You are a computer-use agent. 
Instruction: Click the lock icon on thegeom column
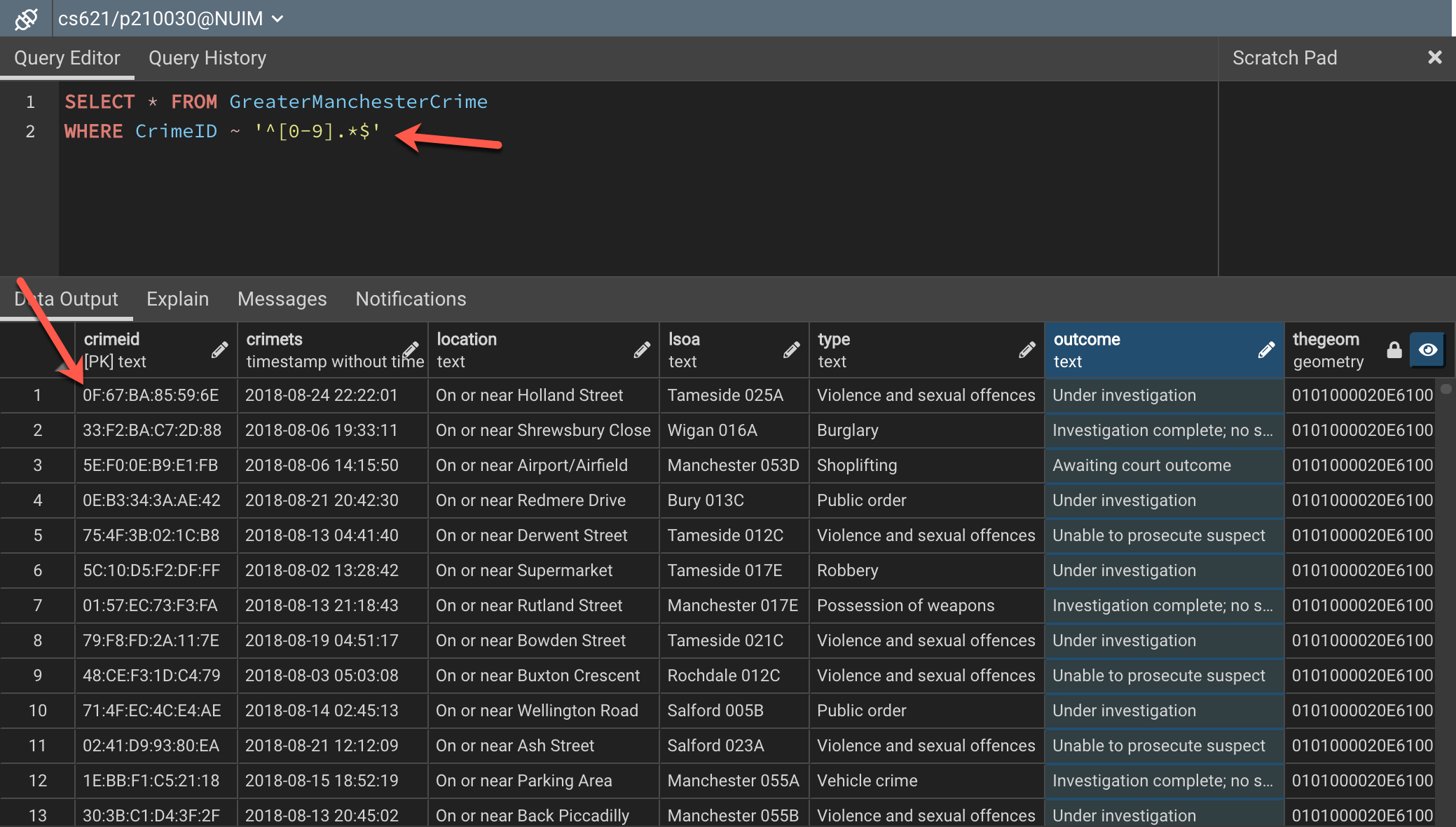pos(1393,350)
